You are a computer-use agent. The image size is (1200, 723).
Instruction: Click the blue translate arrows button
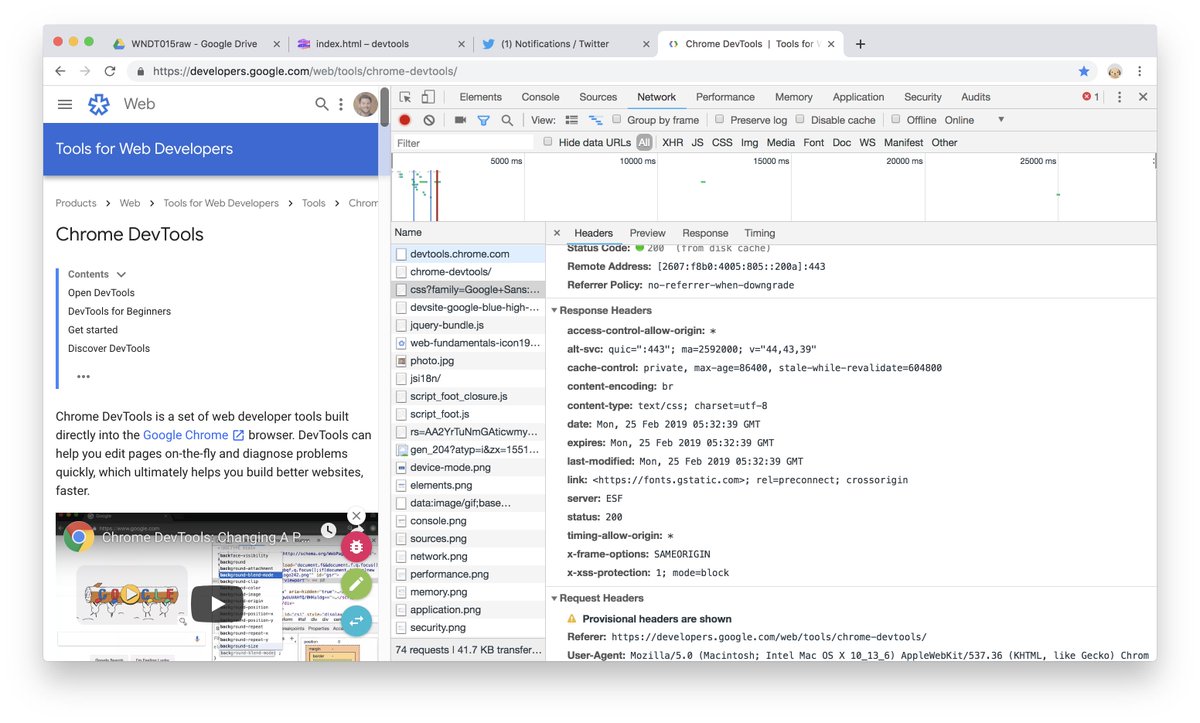coord(356,621)
